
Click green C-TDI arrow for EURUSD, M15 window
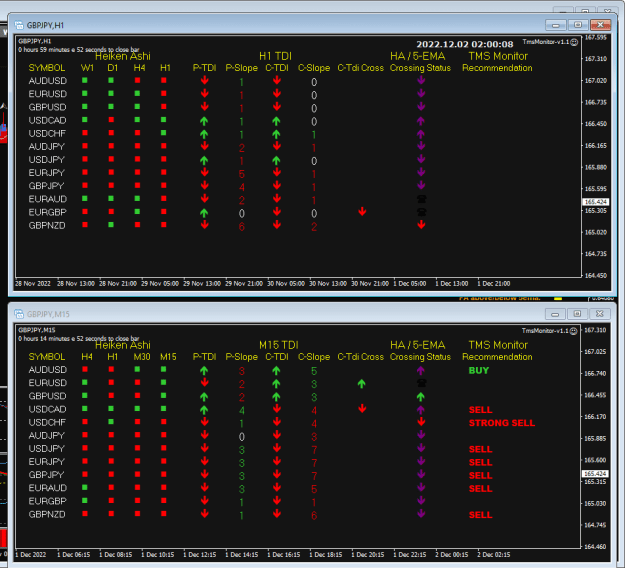276,383
